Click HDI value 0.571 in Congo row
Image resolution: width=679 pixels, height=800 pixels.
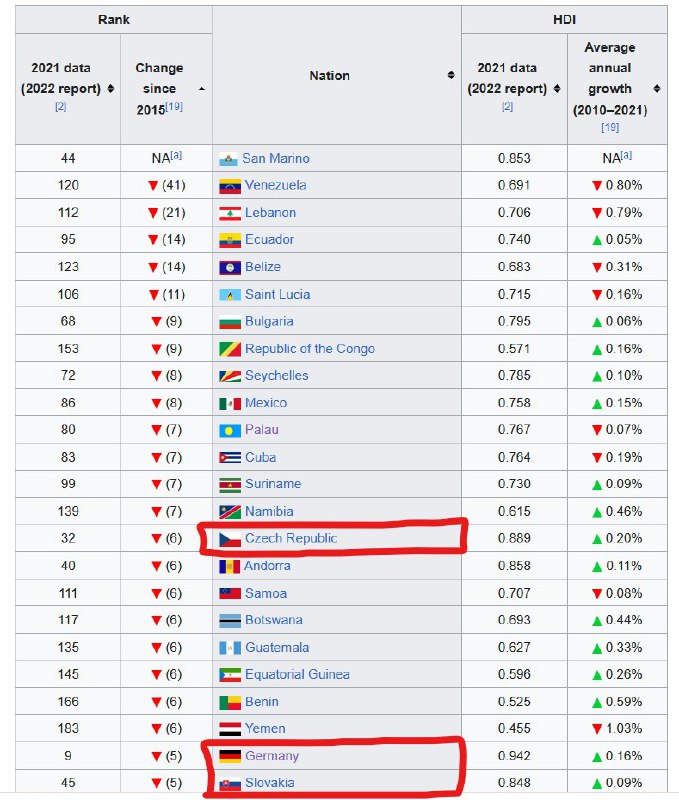point(514,349)
